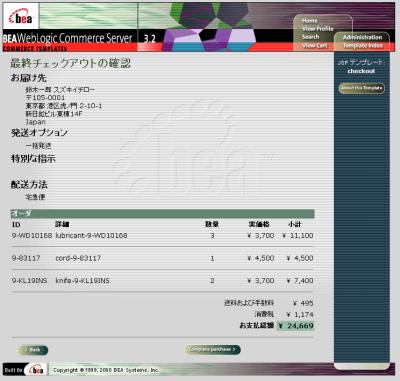Select lubricant-9-WD10168 item description
400x381 pixels.
tap(91, 235)
